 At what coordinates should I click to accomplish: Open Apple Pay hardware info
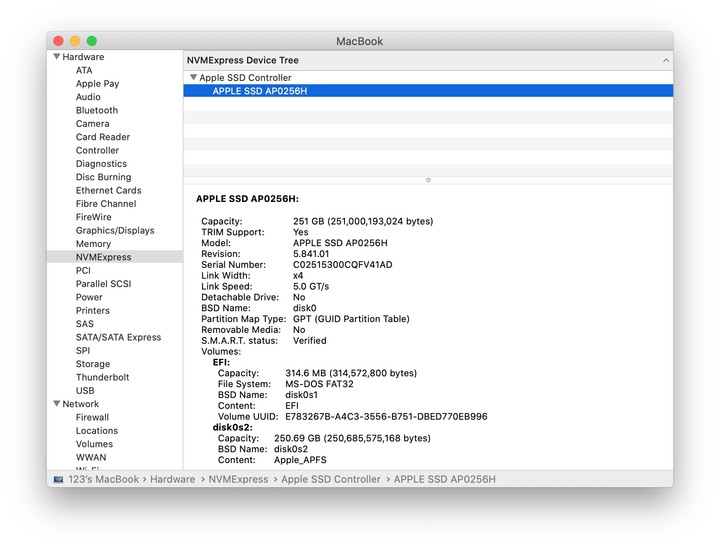click(97, 84)
